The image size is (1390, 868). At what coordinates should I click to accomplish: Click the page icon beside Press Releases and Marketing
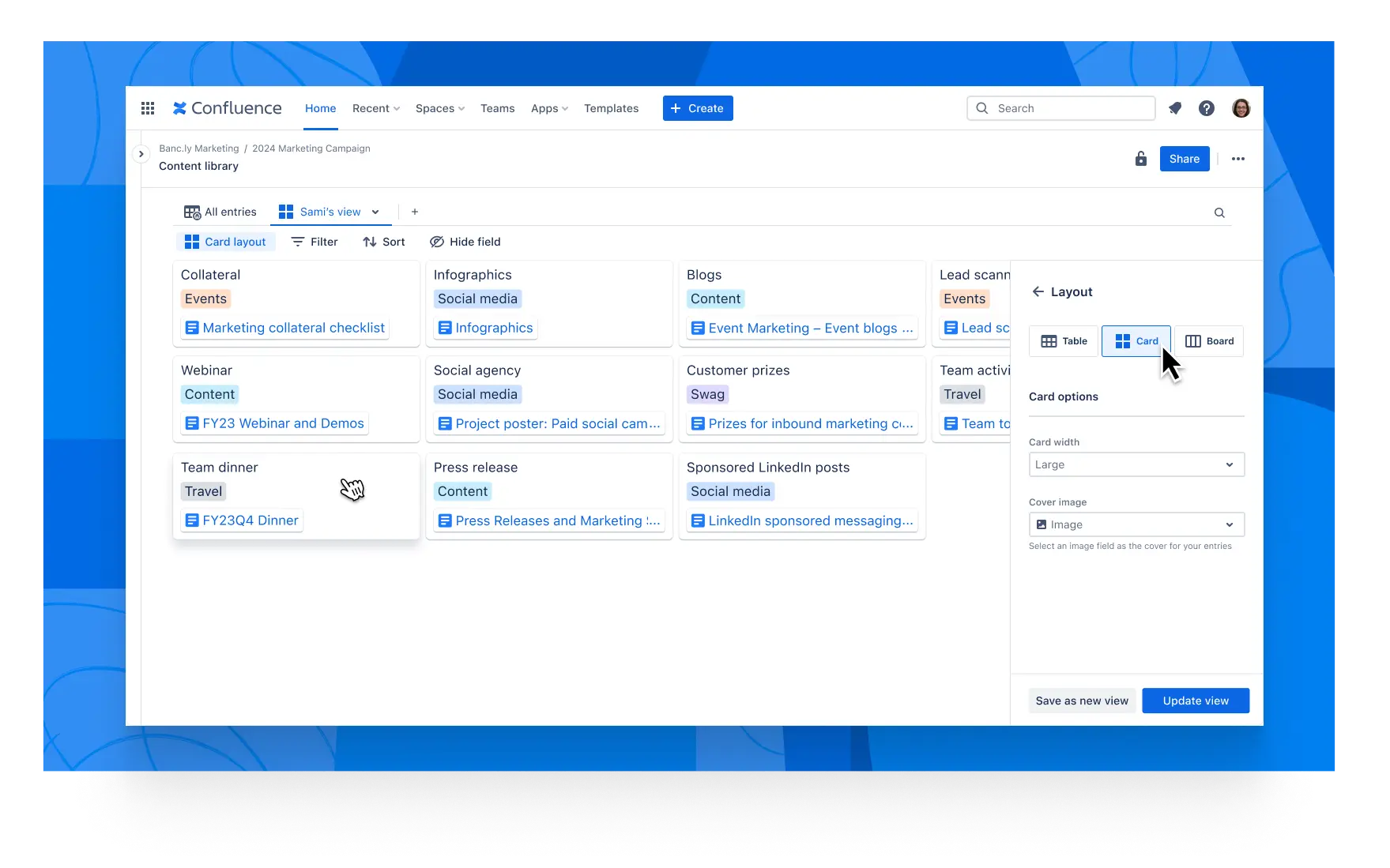(445, 520)
